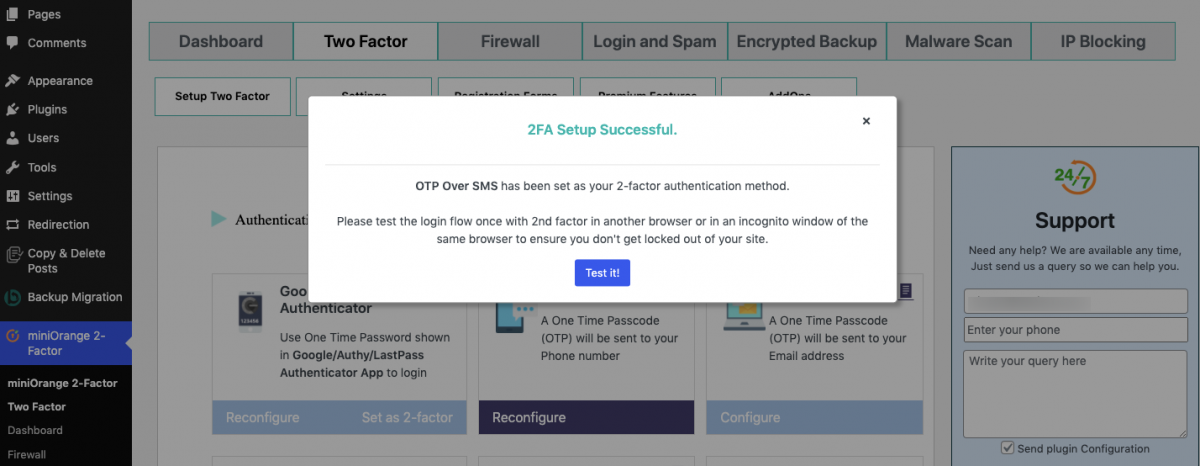
Task: Select the Tools wrench icon
Action: point(12,167)
